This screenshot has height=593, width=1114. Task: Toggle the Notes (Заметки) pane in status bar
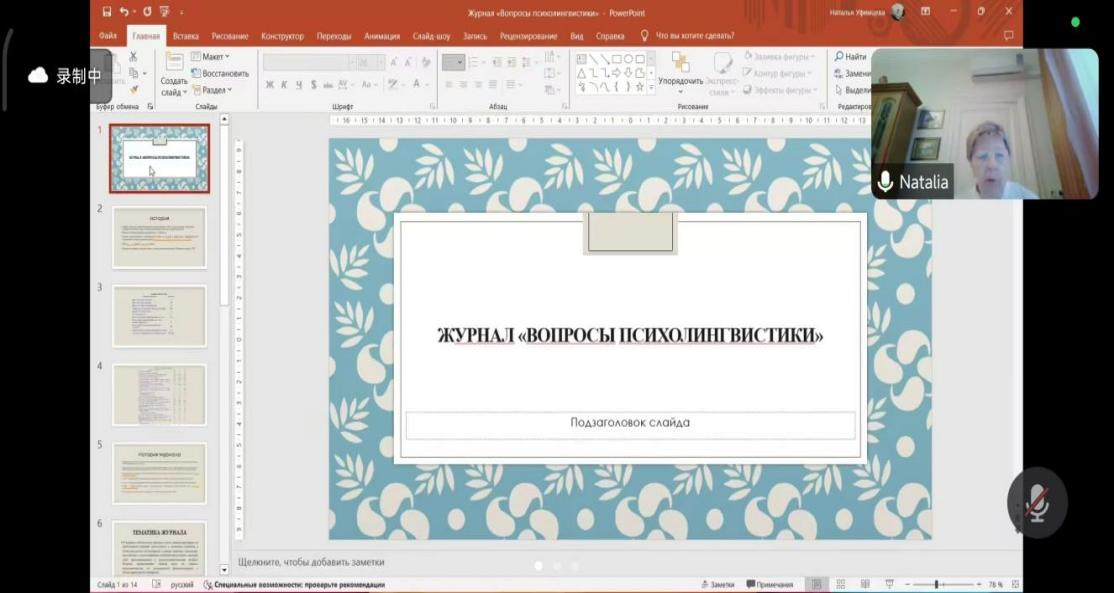tap(718, 584)
